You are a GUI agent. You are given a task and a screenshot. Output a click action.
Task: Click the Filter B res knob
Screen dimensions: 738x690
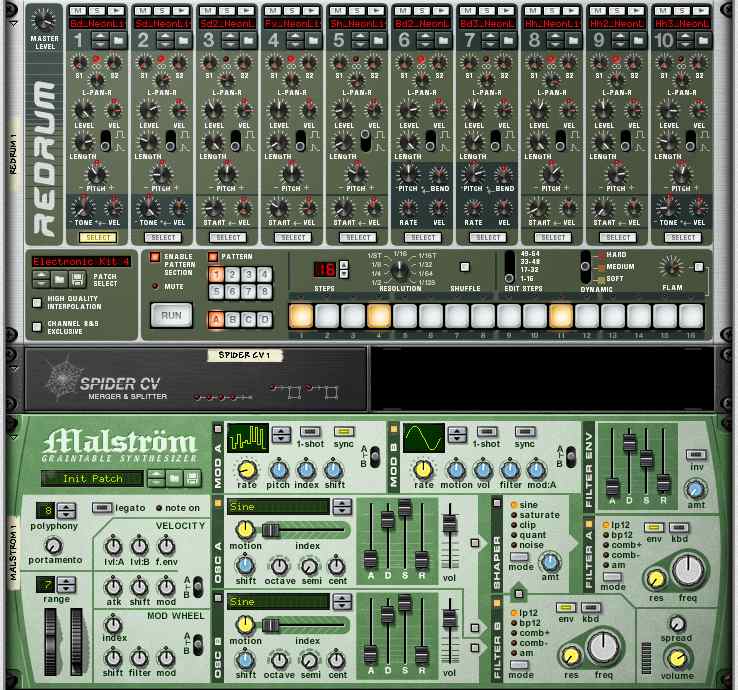coord(570,655)
